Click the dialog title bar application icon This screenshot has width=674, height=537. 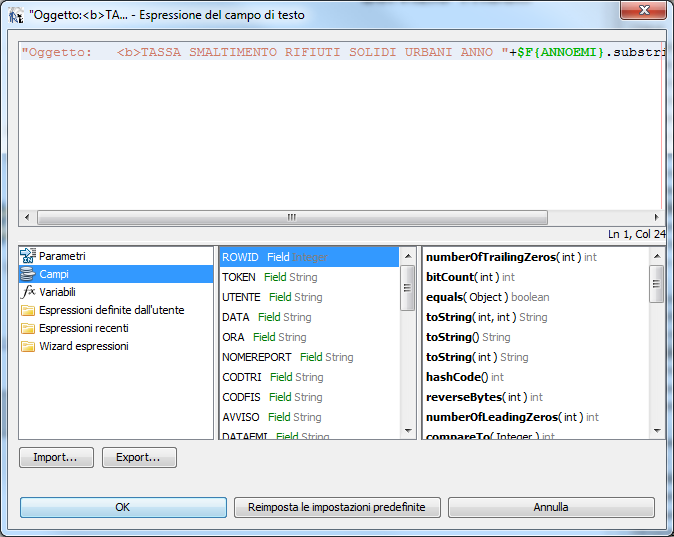click(16, 14)
